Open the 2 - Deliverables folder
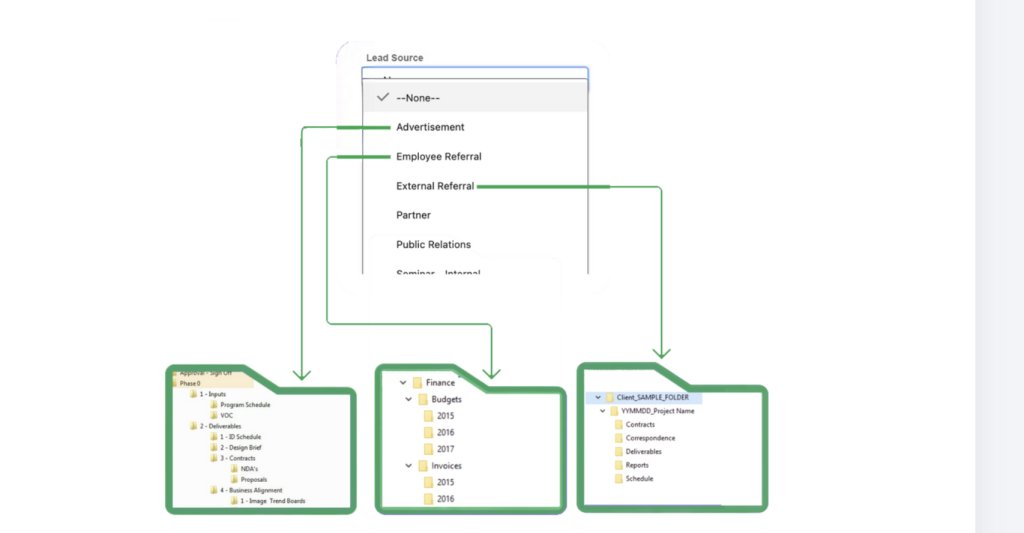Image resolution: width=1024 pixels, height=533 pixels. (x=220, y=426)
